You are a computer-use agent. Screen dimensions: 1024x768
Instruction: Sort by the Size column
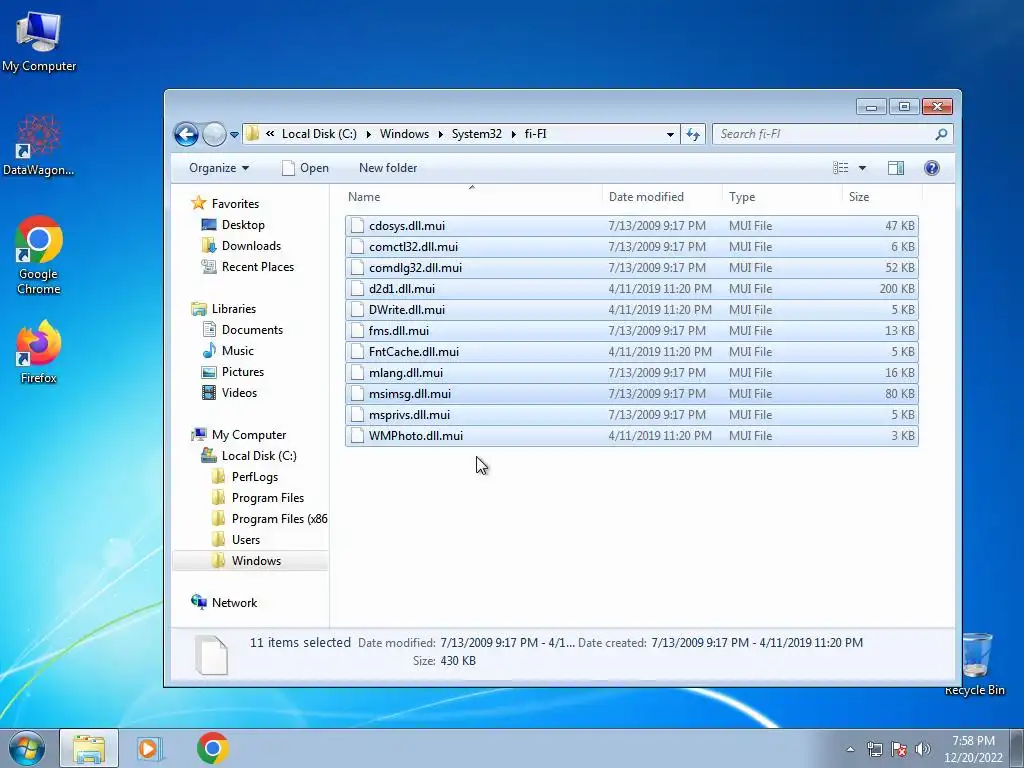point(882,197)
